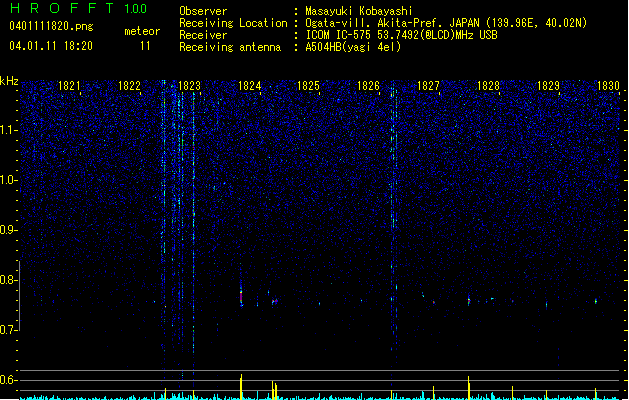Click the Ogata-vill. Akita-Pref. JAPAN location text
Image resolution: width=629 pixels, height=400 pixels.
click(392, 23)
